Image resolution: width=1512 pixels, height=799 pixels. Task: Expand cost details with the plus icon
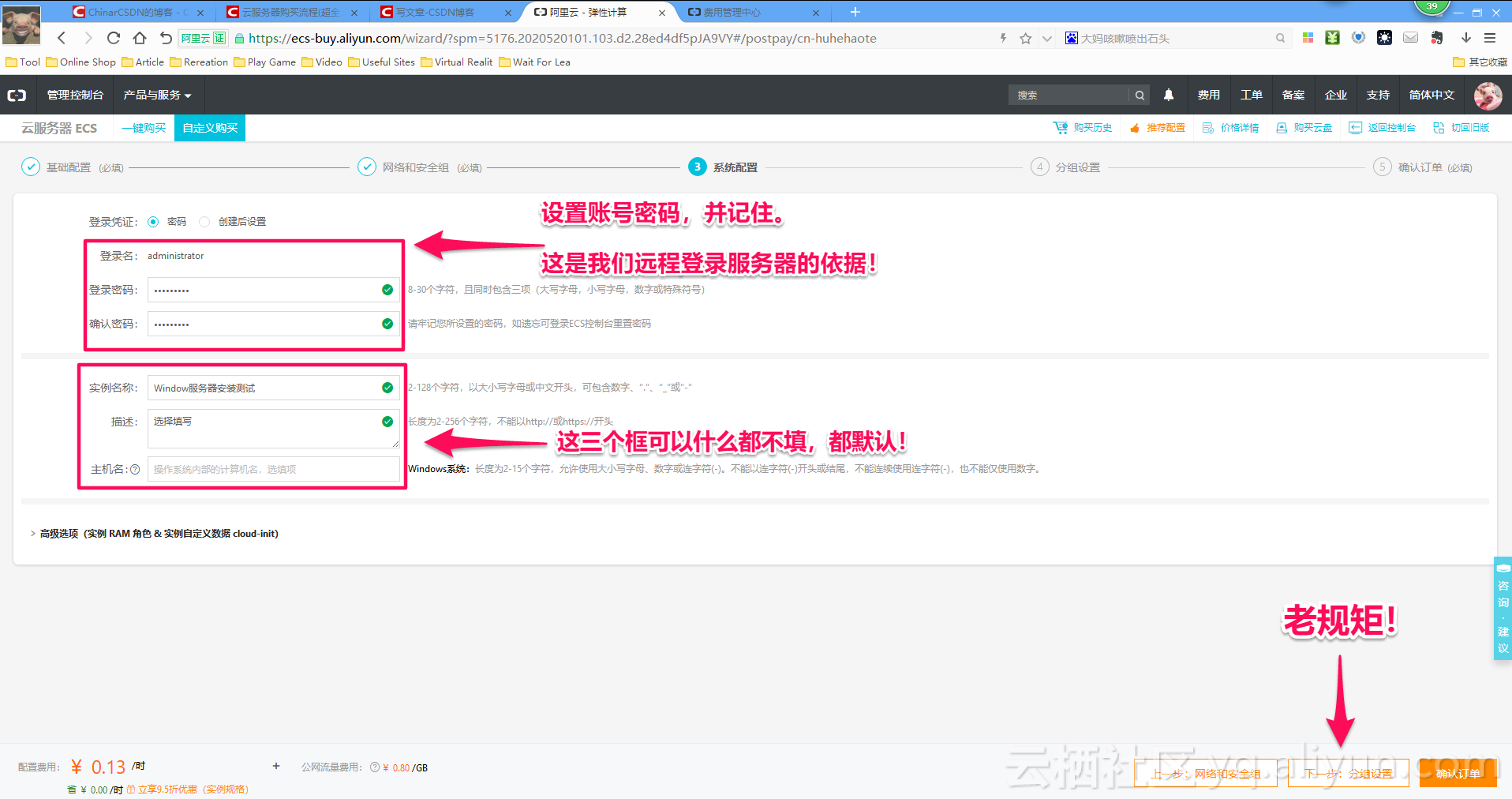[276, 766]
